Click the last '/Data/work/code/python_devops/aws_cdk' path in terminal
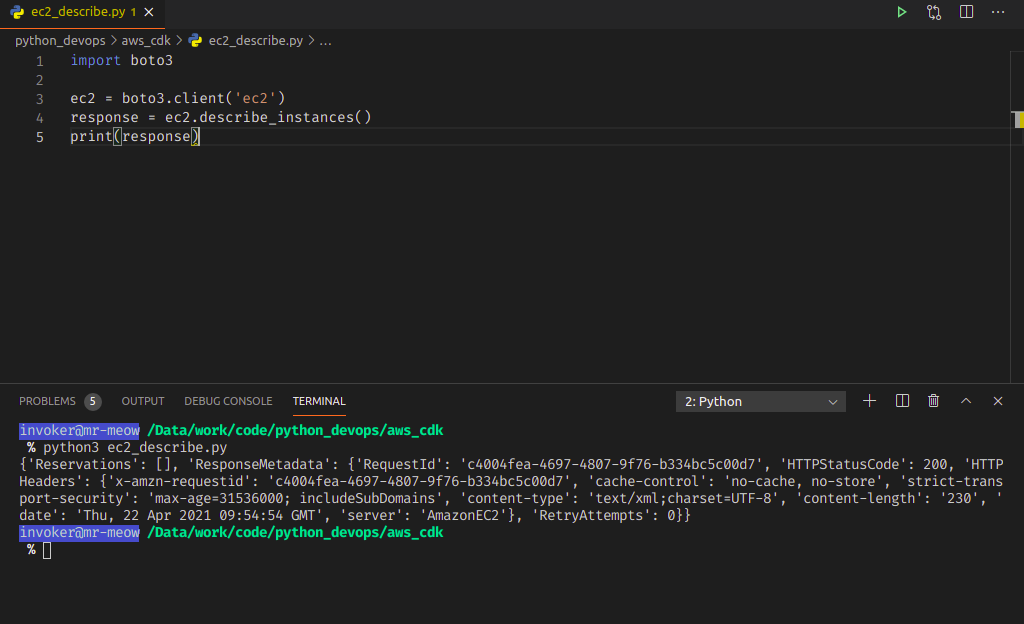The image size is (1024, 624). pos(295,533)
